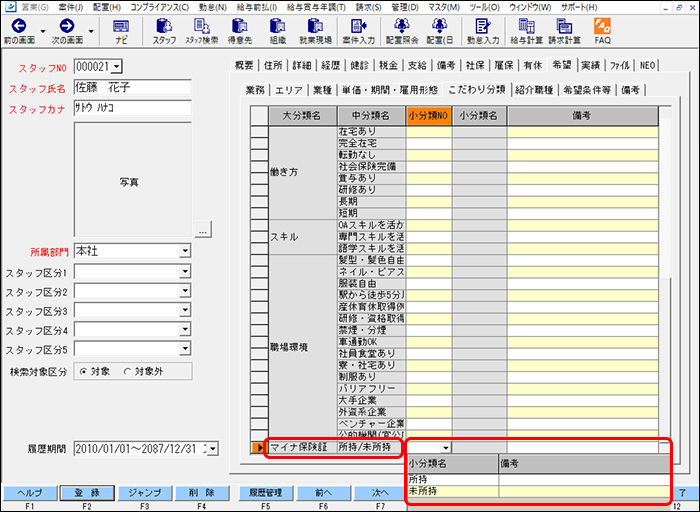Open the 営業(G) menu

[35, 7]
